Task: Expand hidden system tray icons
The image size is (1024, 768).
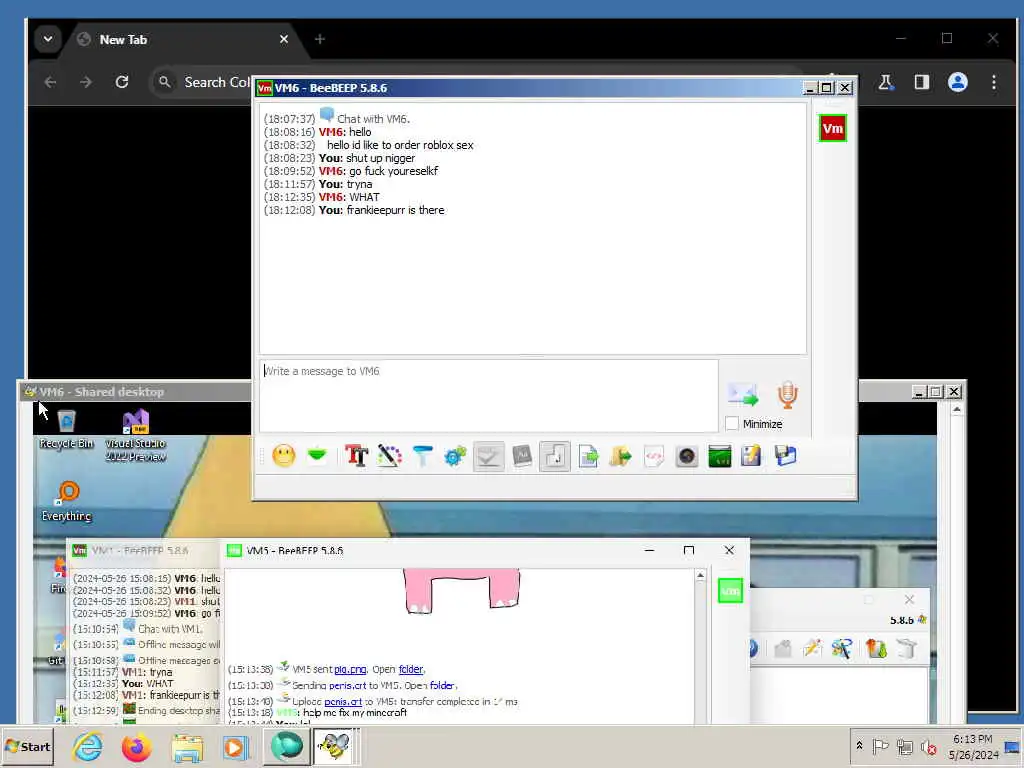Action: click(x=859, y=746)
